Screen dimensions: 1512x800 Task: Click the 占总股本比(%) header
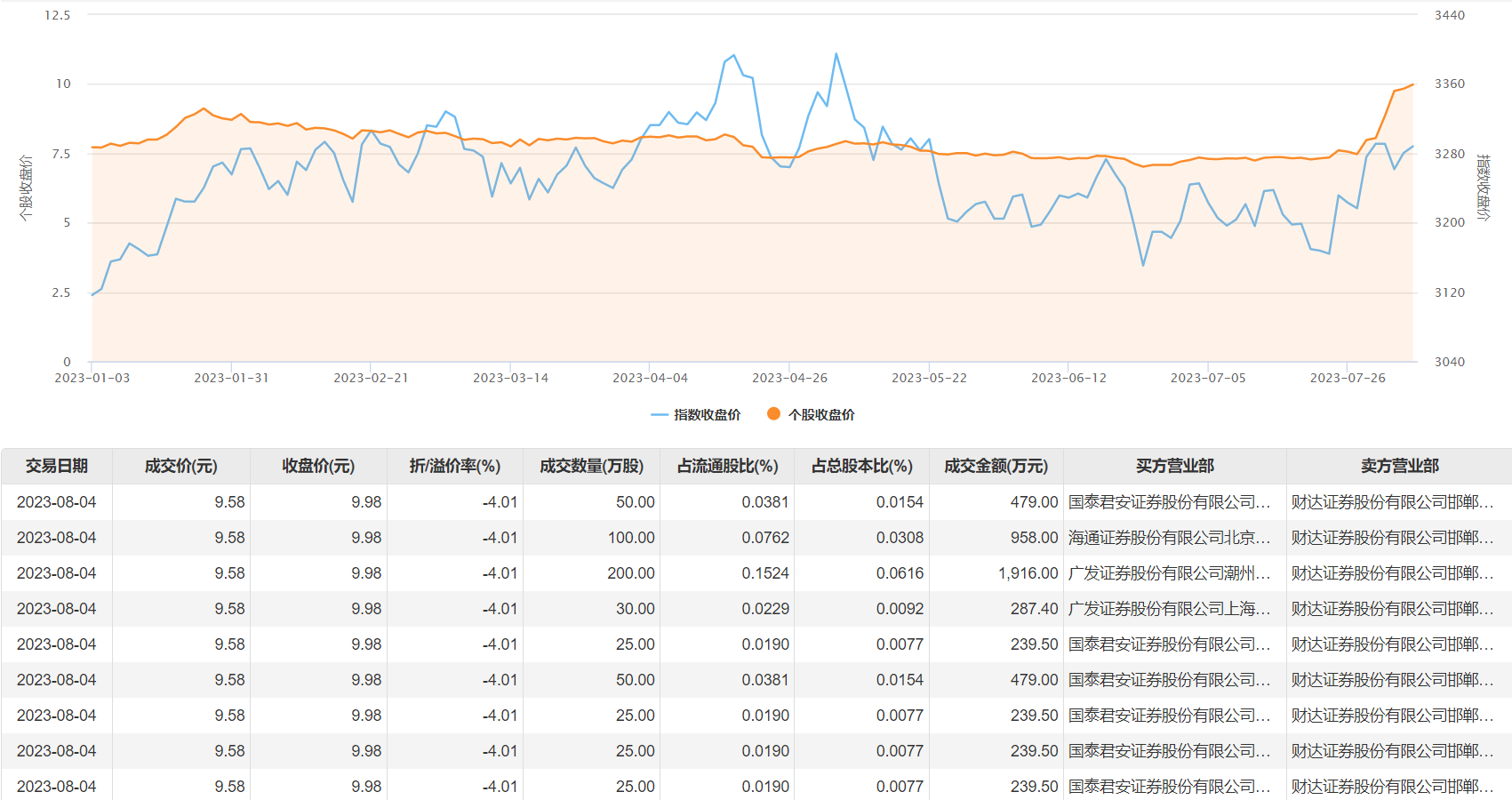pyautogui.click(x=861, y=466)
